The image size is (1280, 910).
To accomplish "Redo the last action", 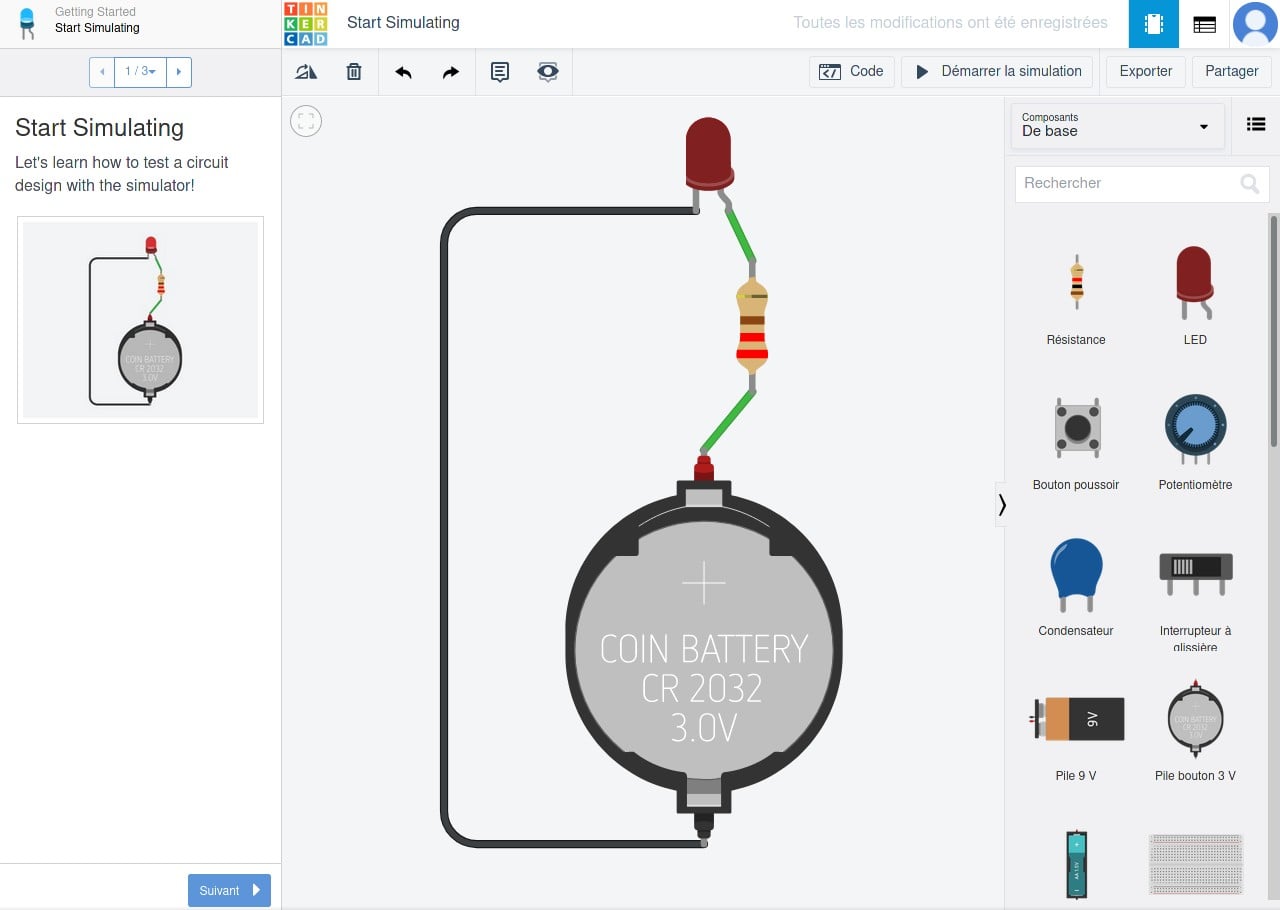I will [x=451, y=72].
